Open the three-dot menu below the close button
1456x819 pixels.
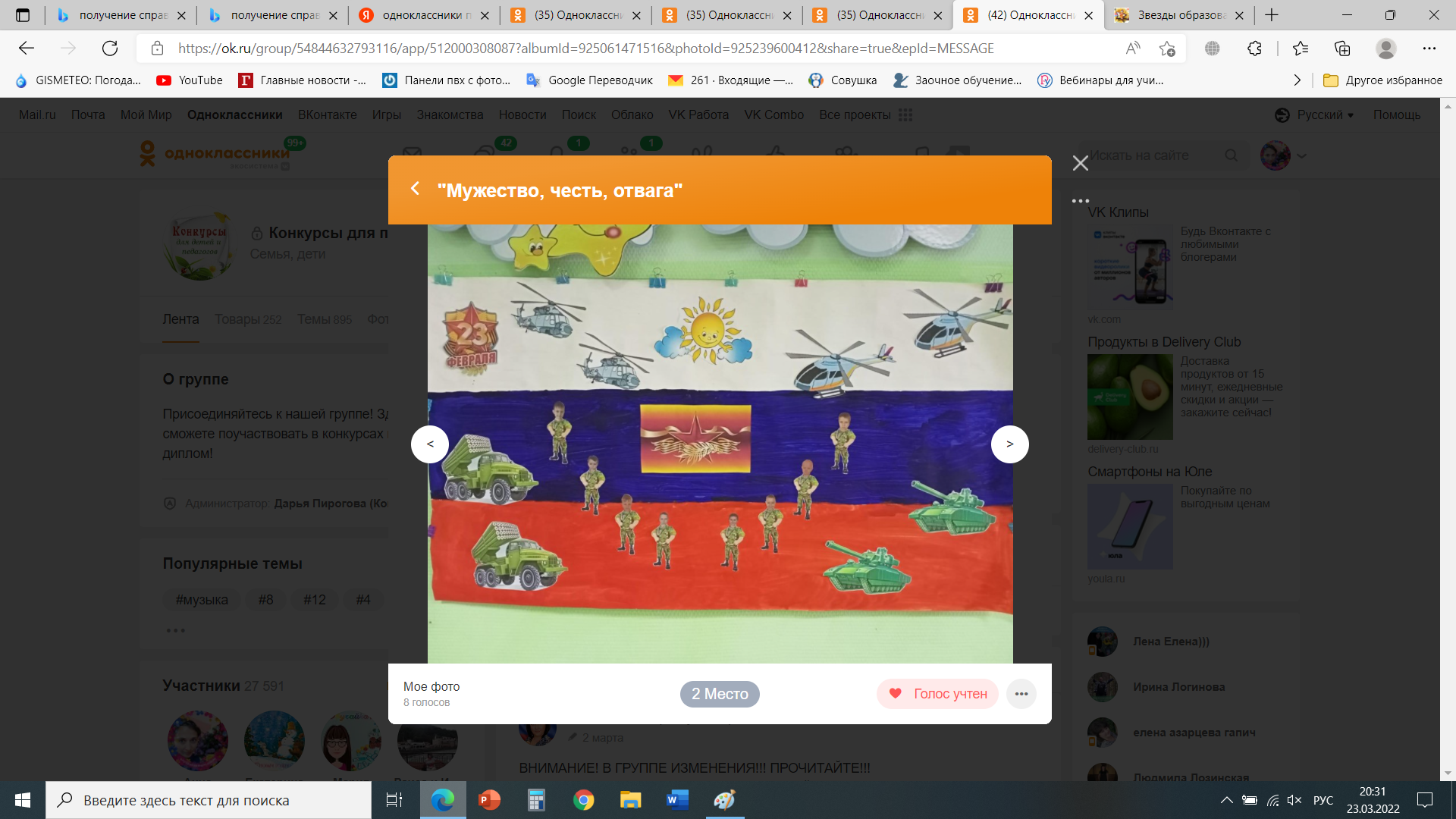pos(1081,201)
